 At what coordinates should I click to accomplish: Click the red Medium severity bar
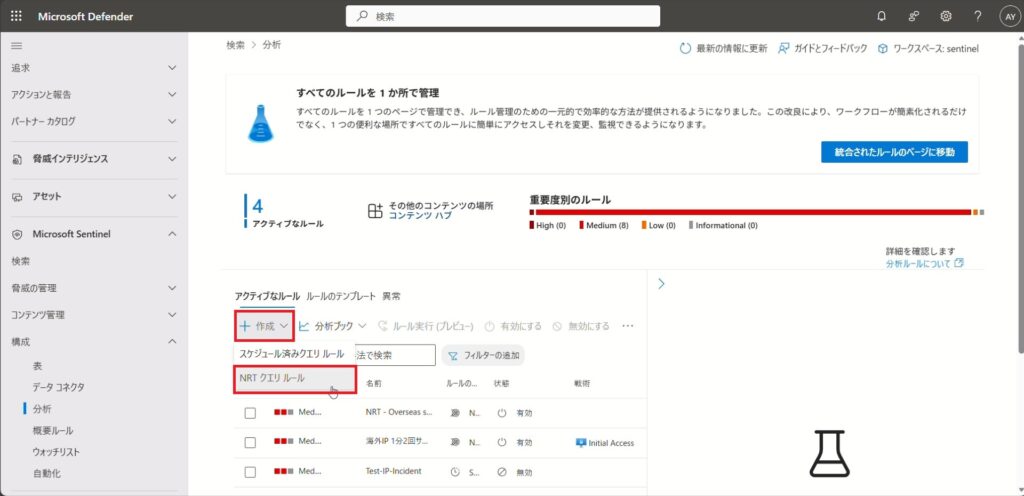point(750,212)
